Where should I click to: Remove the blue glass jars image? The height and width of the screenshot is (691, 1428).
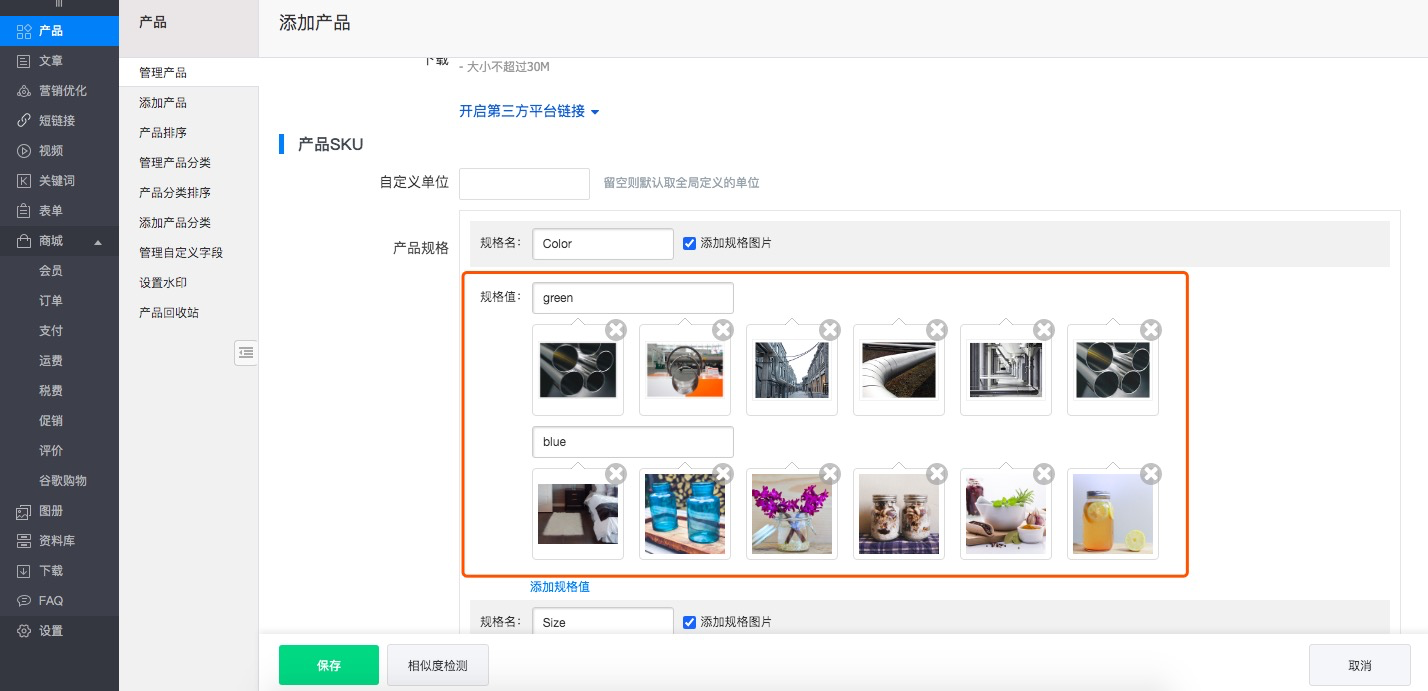click(723, 474)
